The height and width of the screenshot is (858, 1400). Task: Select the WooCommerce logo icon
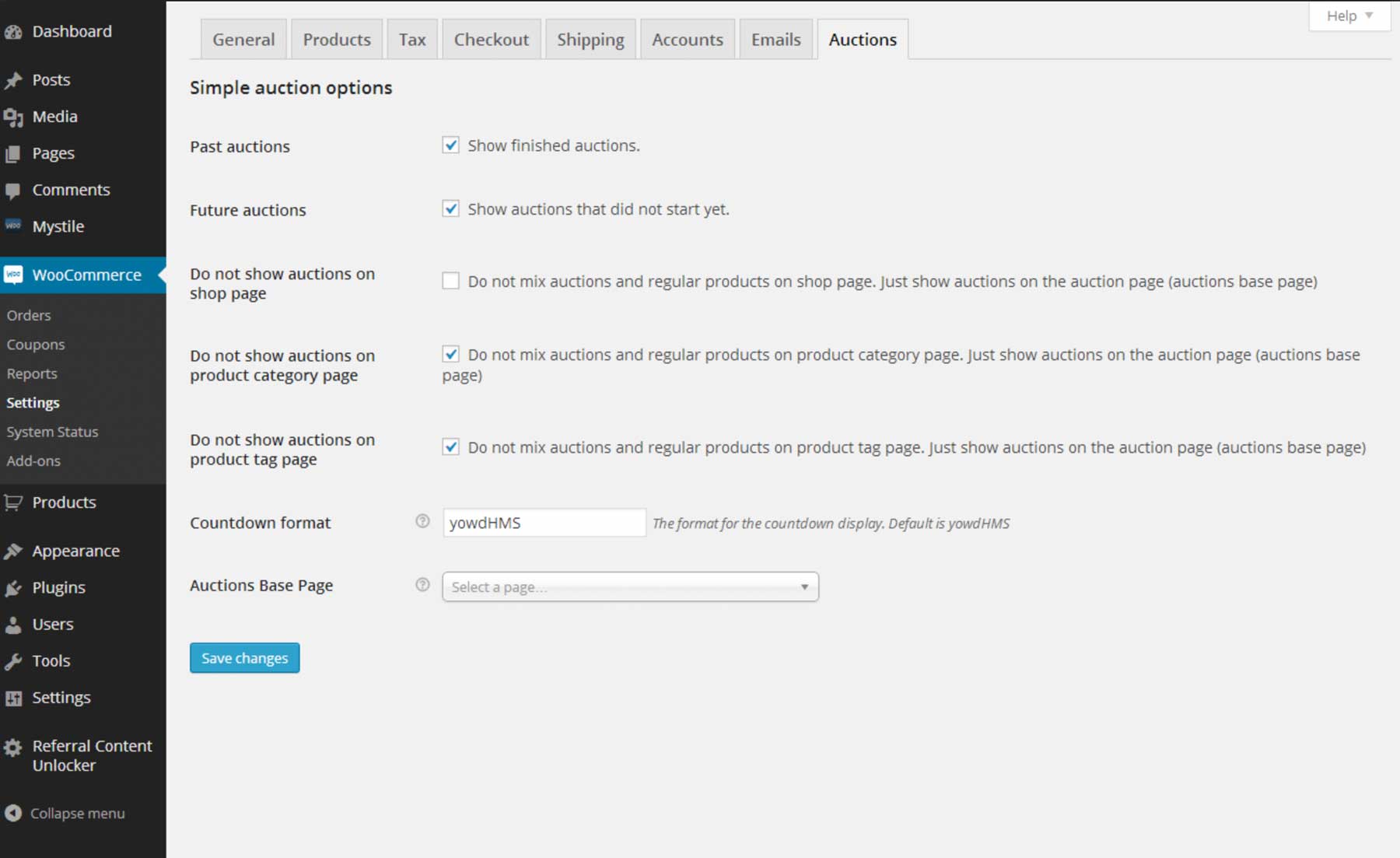coord(13,275)
